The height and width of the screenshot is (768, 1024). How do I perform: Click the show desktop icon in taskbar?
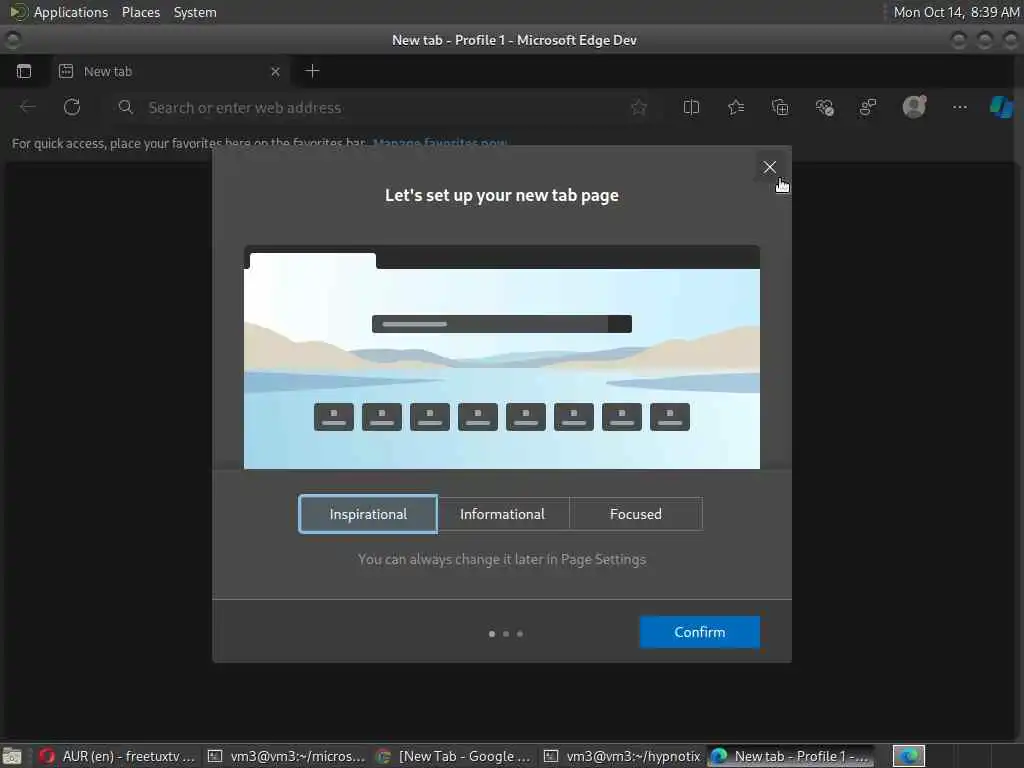tap(12, 756)
